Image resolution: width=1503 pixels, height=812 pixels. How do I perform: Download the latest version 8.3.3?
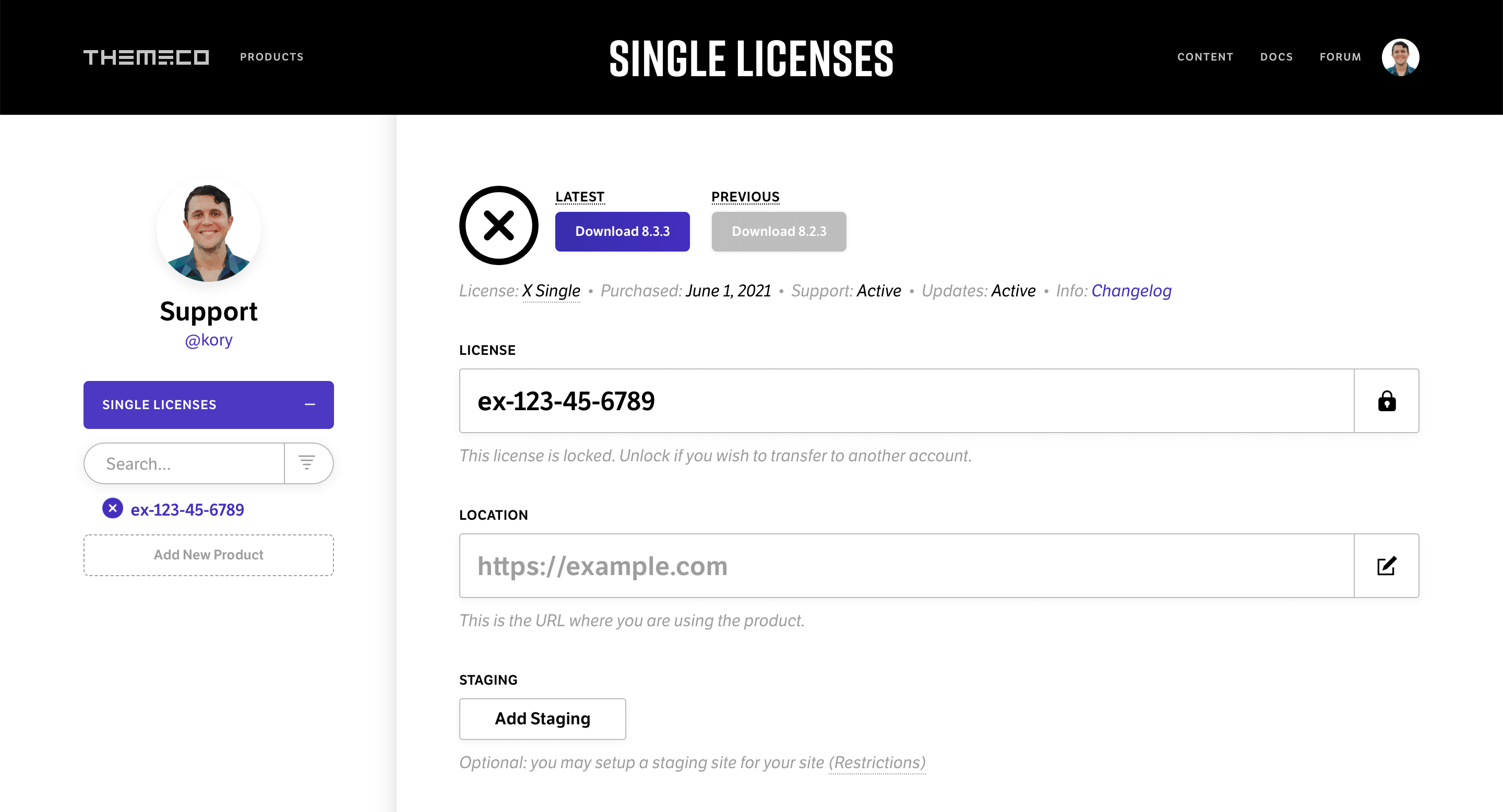click(623, 231)
